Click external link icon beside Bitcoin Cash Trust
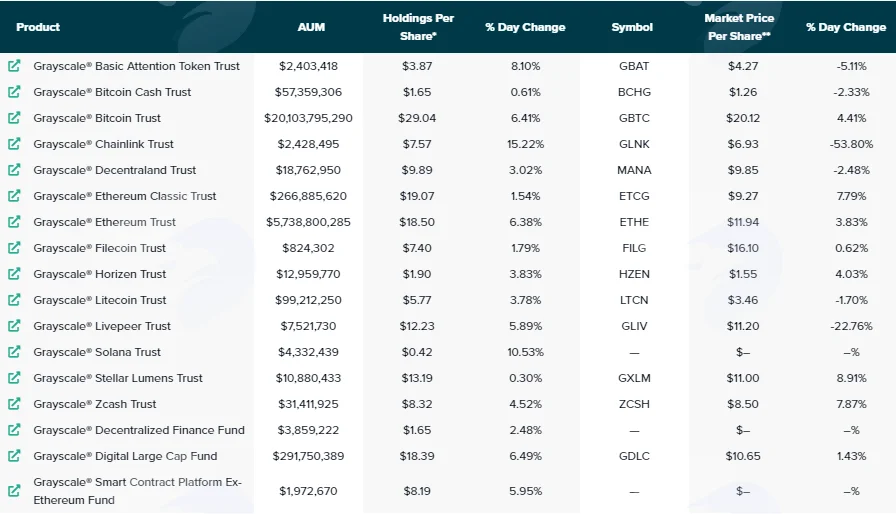 14,91
